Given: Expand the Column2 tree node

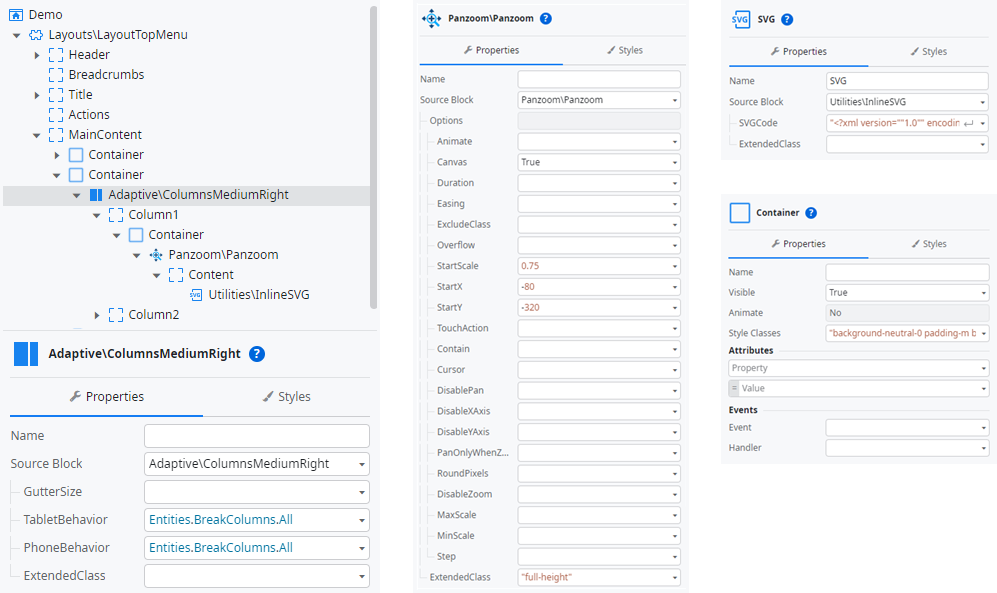Looking at the screenshot, I should tap(97, 315).
